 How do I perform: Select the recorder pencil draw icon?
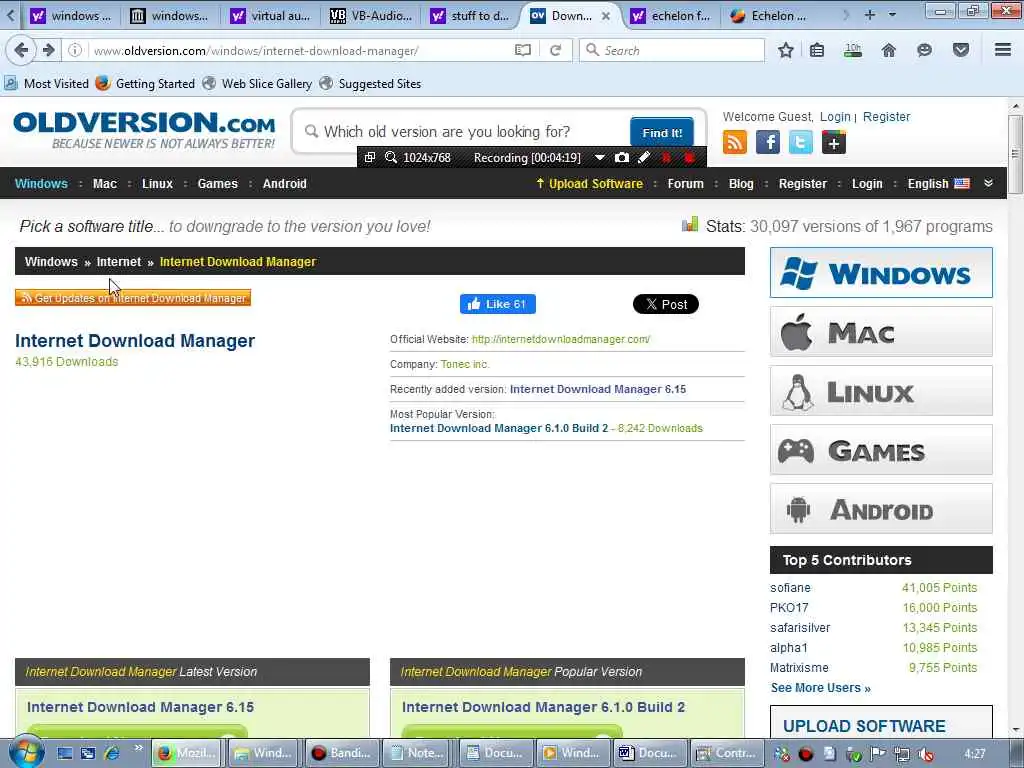tap(644, 157)
